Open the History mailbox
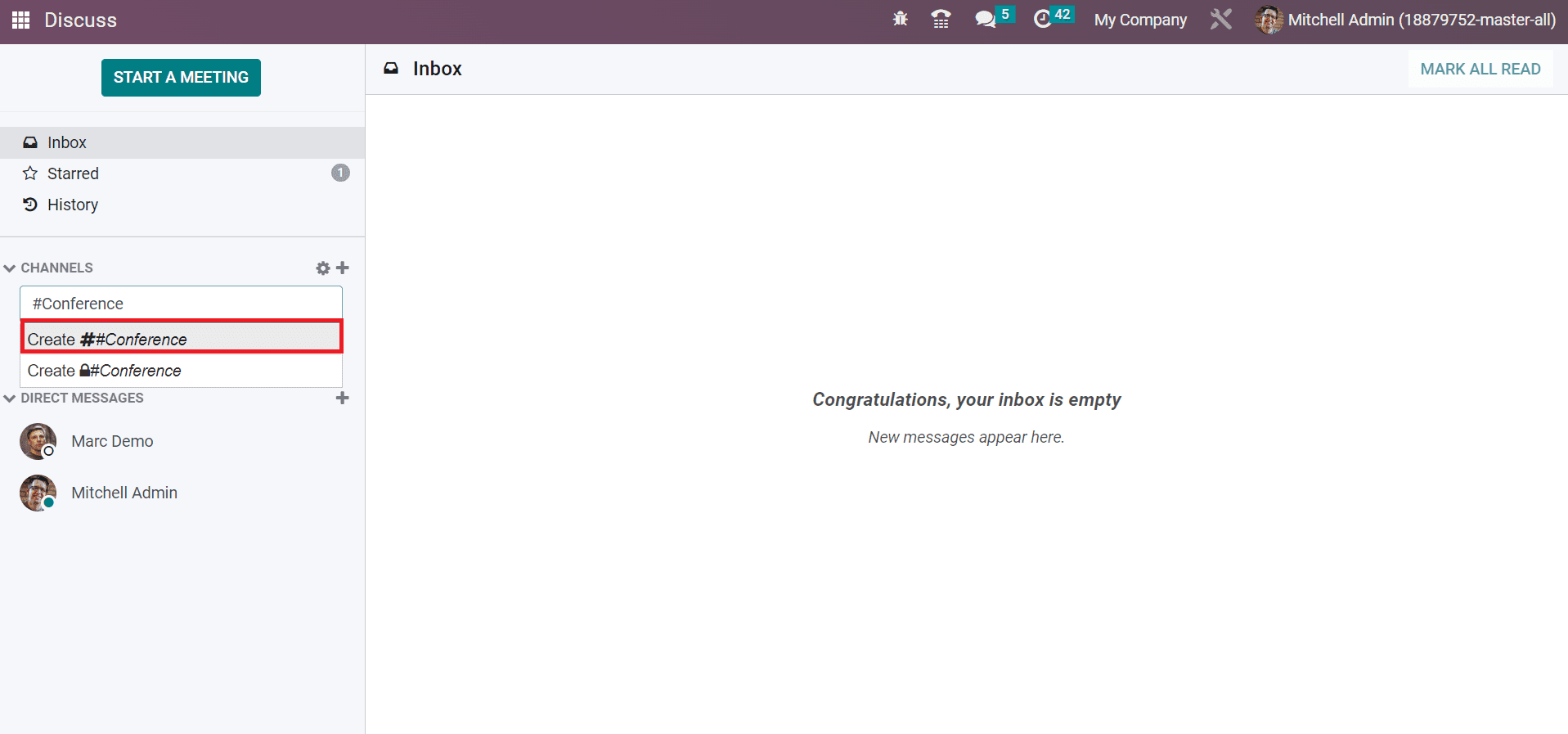This screenshot has height=734, width=1568. (182, 205)
